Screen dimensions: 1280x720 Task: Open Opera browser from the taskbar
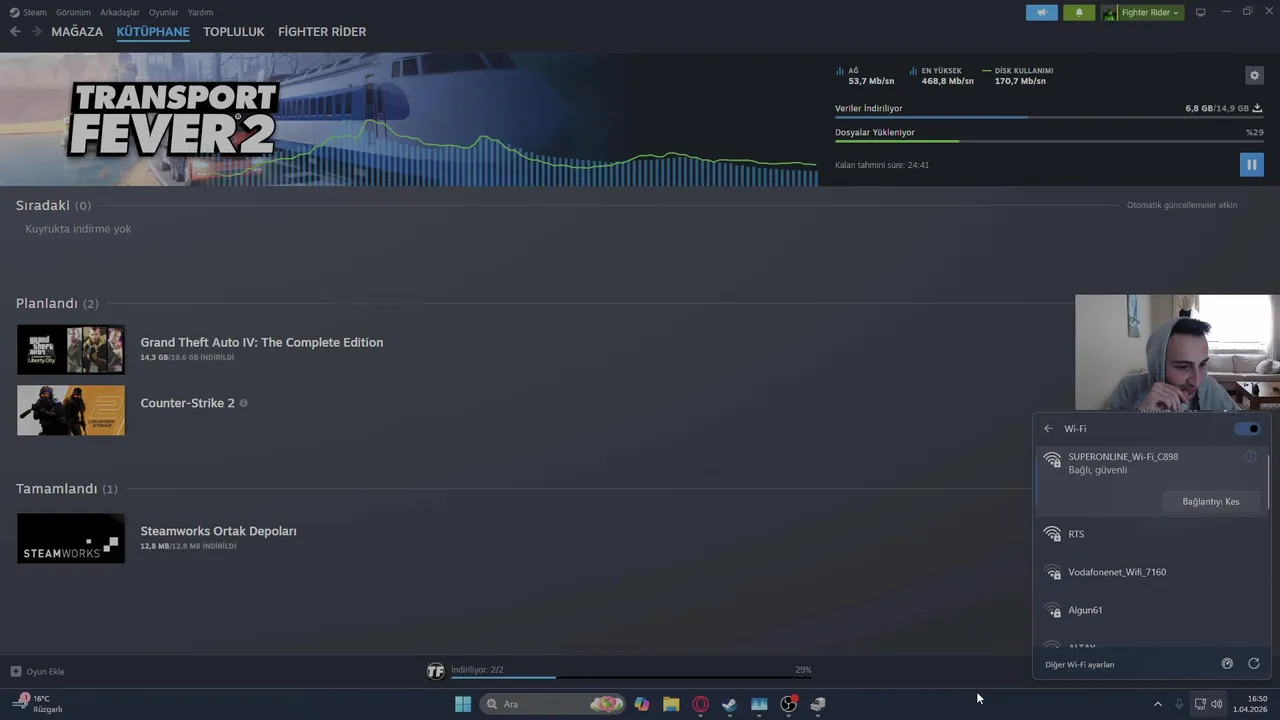(701, 704)
